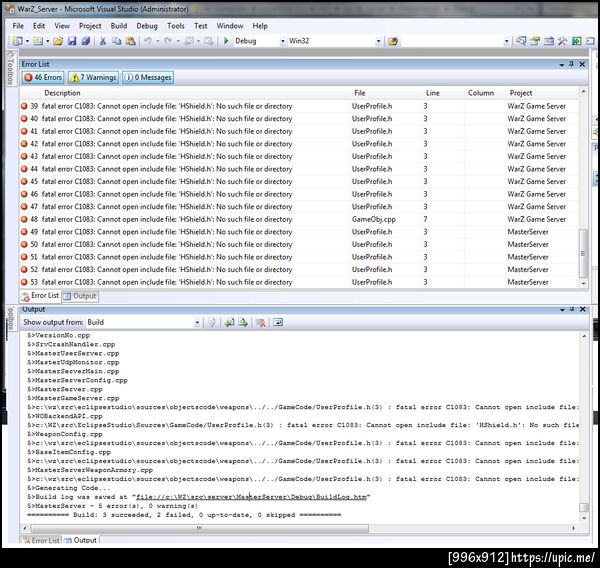Open Object Browser from toolbar icon
The image size is (600, 568).
point(549,41)
